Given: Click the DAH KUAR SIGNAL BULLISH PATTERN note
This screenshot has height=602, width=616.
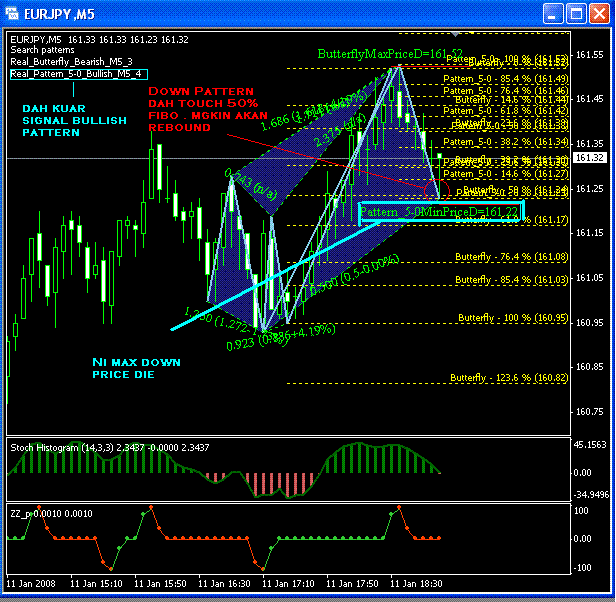Looking at the screenshot, I should [x=75, y=120].
